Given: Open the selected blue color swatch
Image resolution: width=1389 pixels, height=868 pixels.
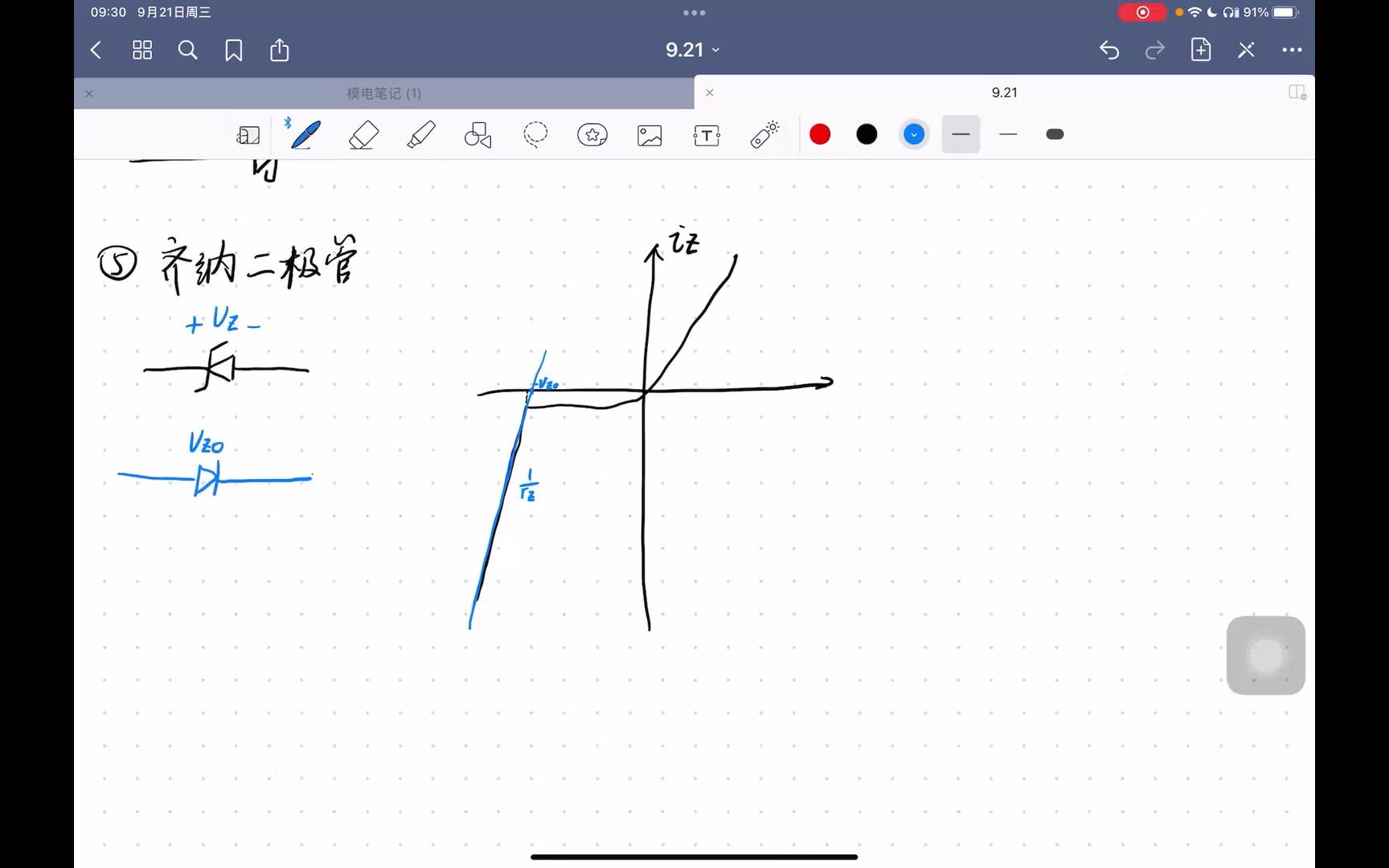Looking at the screenshot, I should [914, 134].
